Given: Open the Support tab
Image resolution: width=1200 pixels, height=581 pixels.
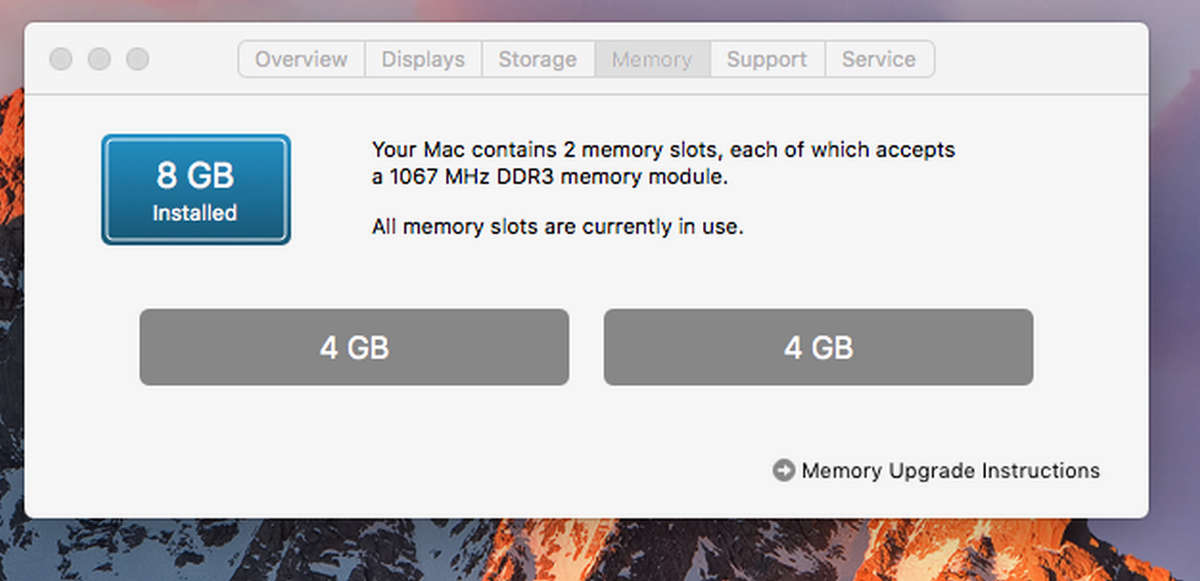Looking at the screenshot, I should coord(767,59).
